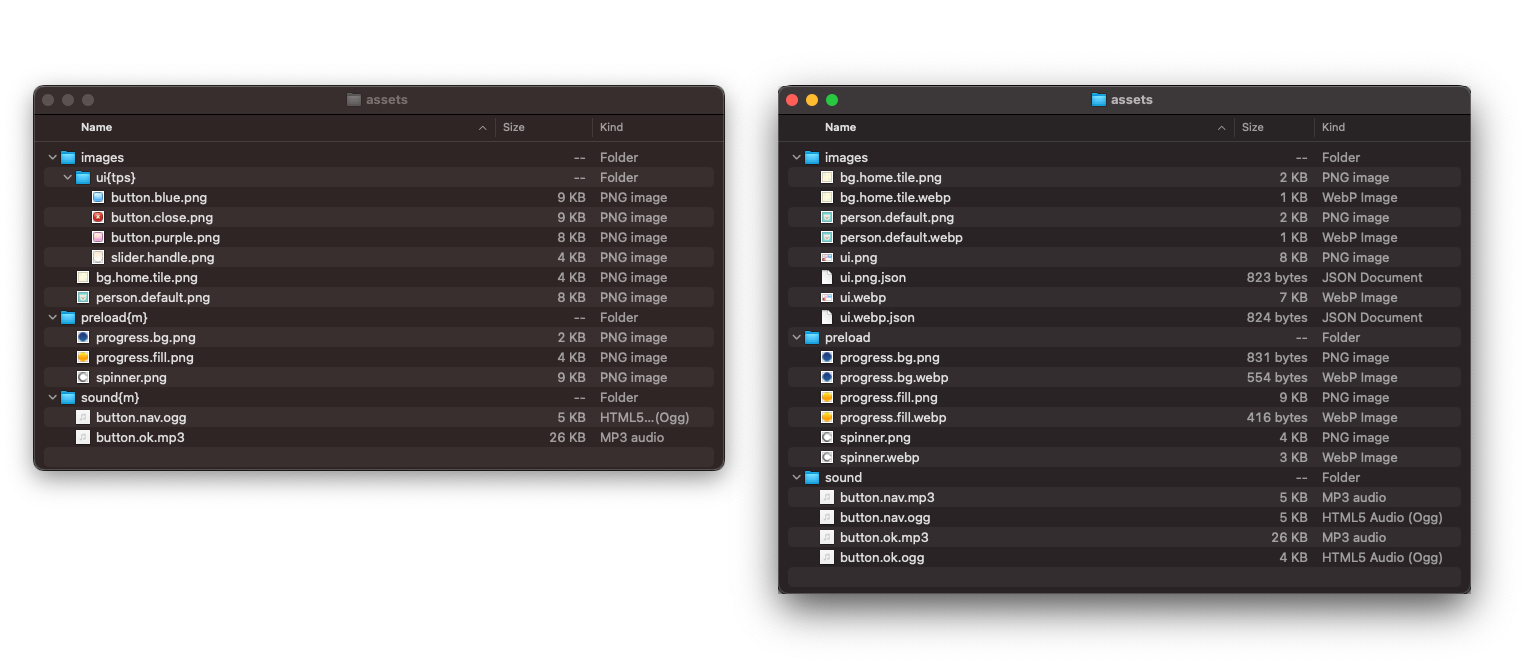This screenshot has height=664, width=1525.
Task: Sort by Kind column in right window
Action: [x=1333, y=127]
